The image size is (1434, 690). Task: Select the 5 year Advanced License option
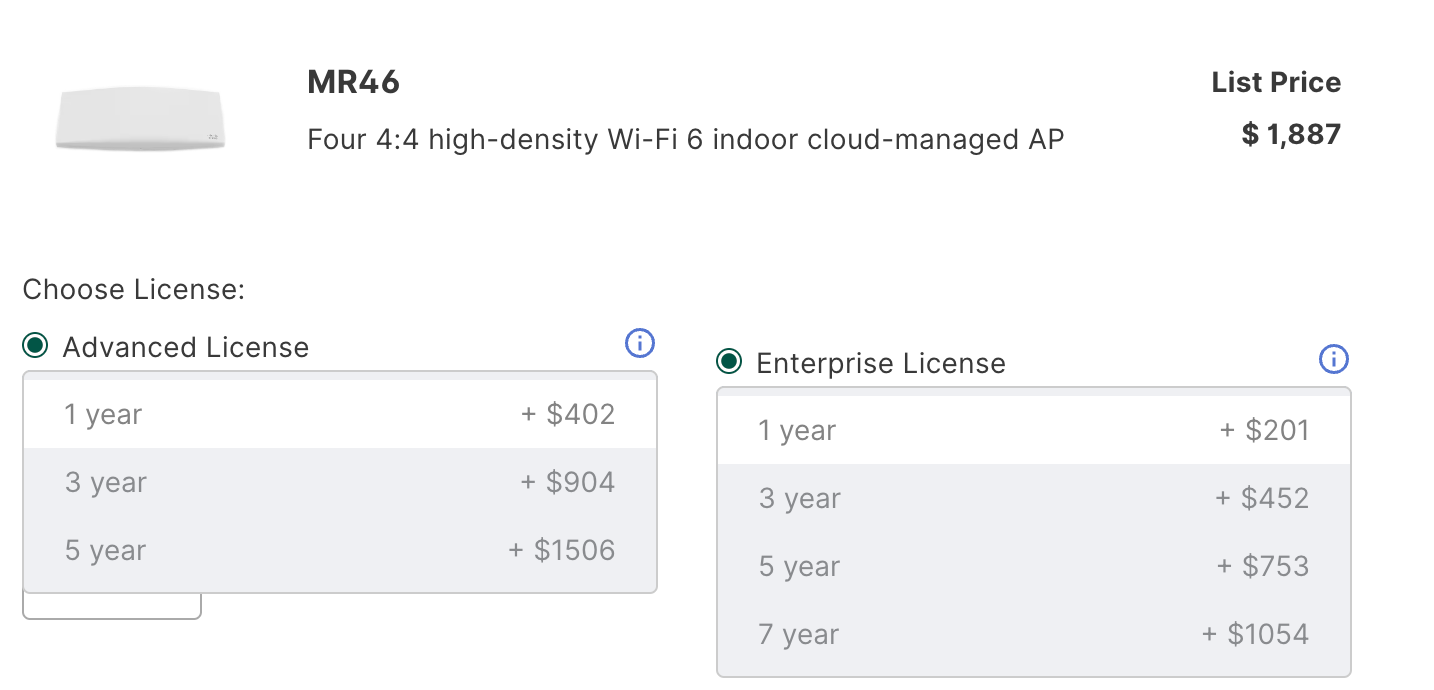pyautogui.click(x=340, y=549)
